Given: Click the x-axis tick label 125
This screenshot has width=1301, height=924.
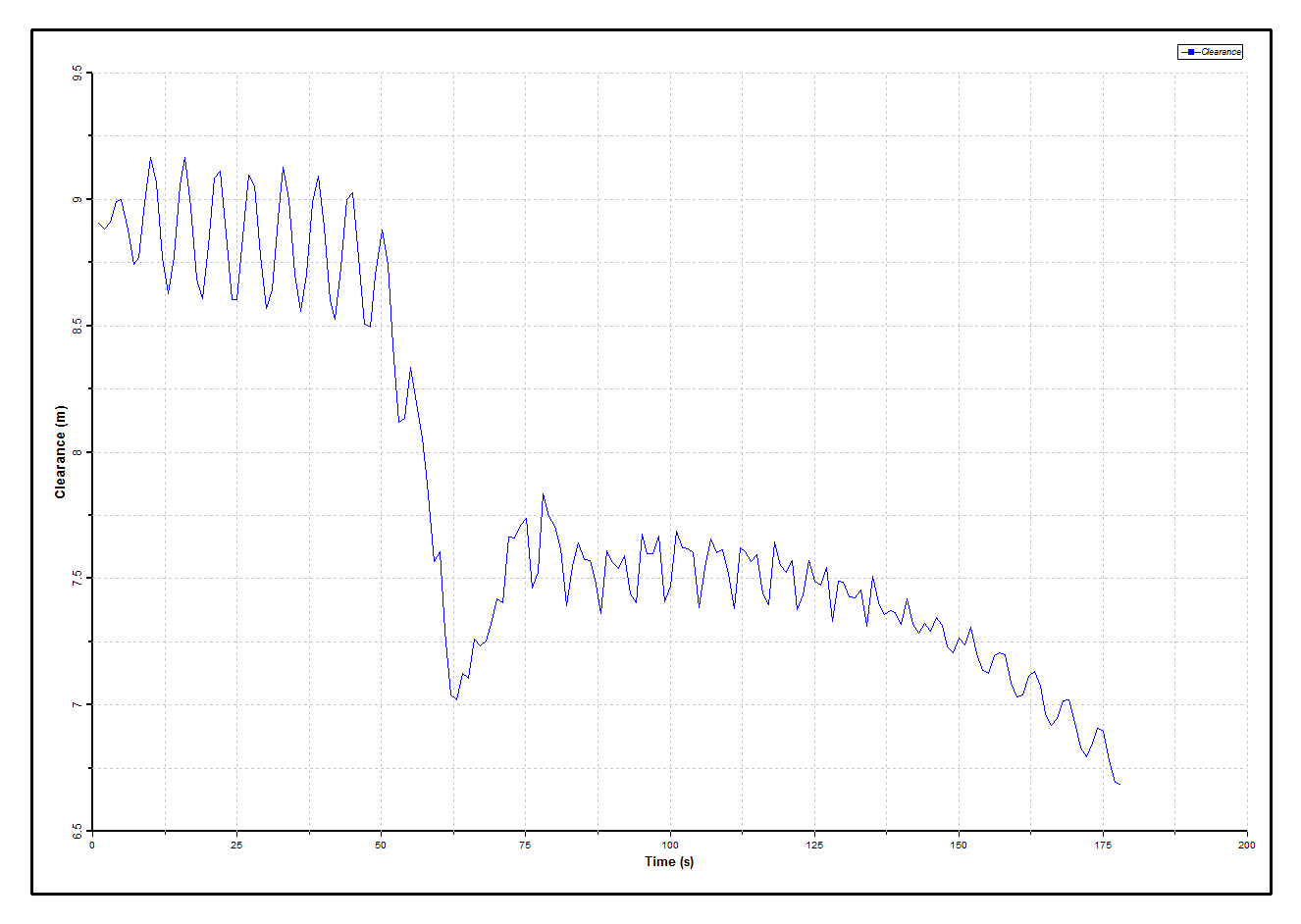Looking at the screenshot, I should (x=813, y=845).
